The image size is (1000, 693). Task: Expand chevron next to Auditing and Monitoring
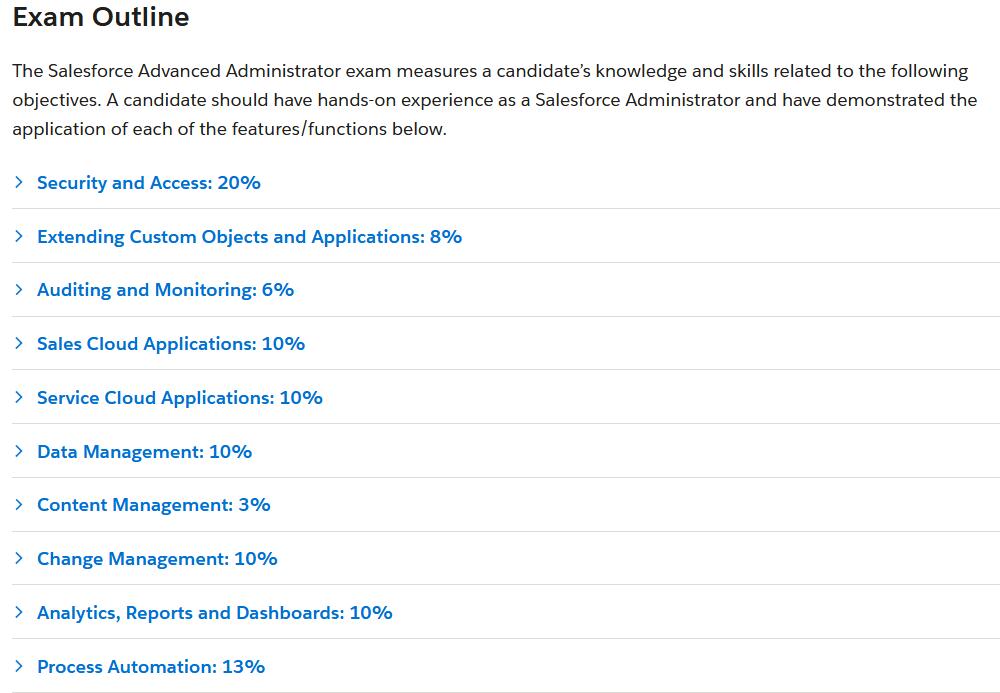(x=18, y=289)
